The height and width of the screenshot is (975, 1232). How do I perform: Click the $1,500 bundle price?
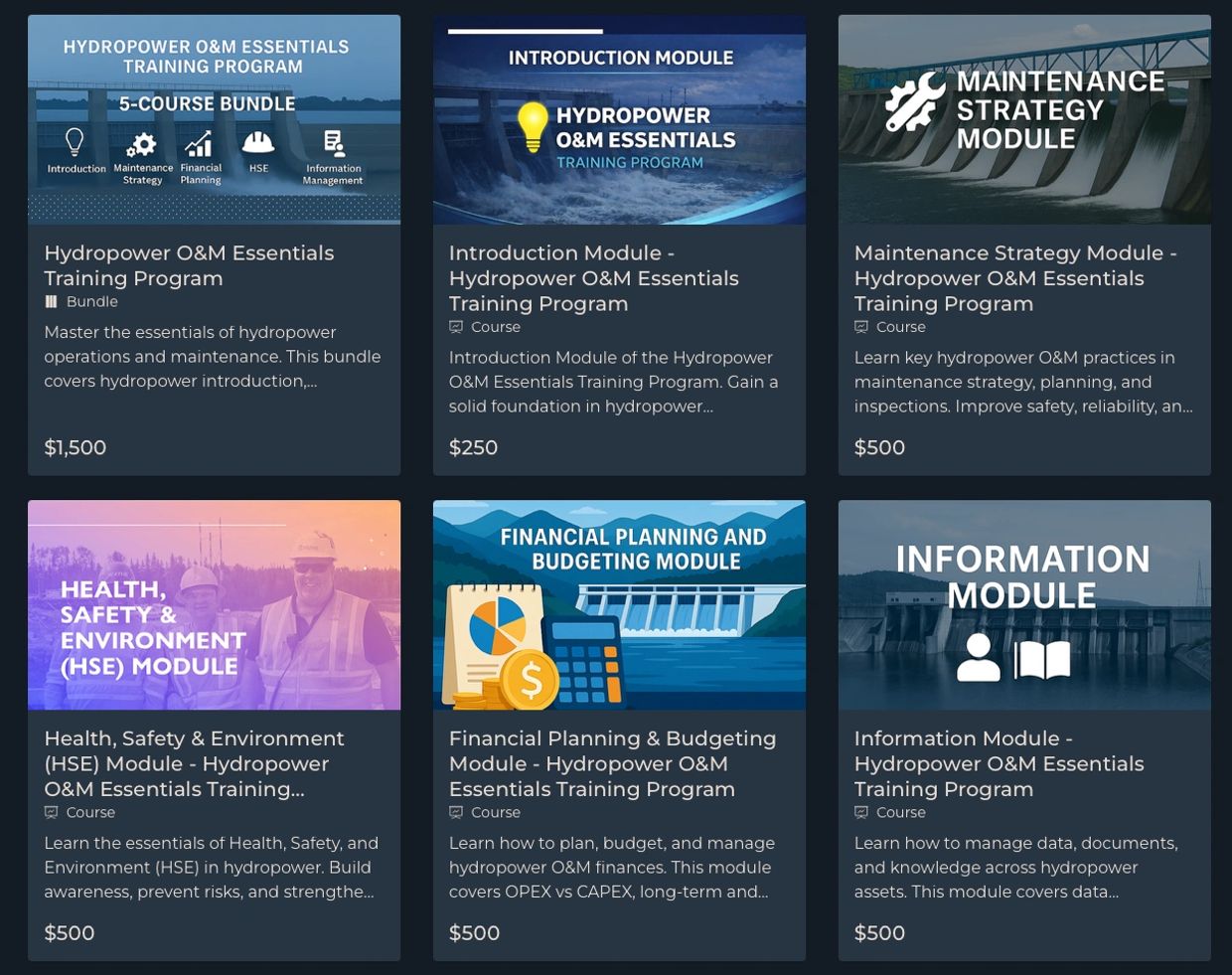tap(75, 447)
